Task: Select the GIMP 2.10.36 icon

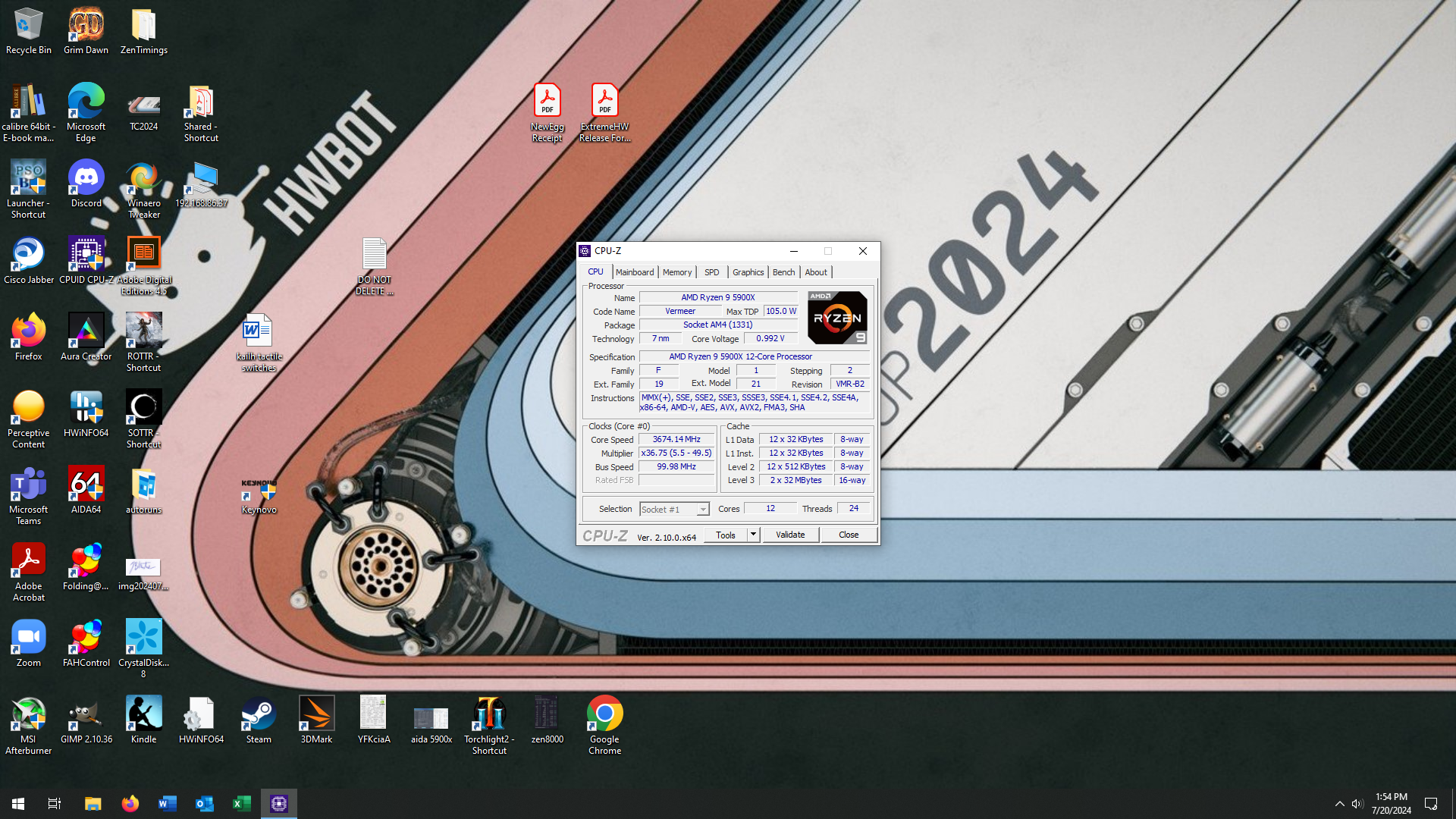Action: coord(86,720)
